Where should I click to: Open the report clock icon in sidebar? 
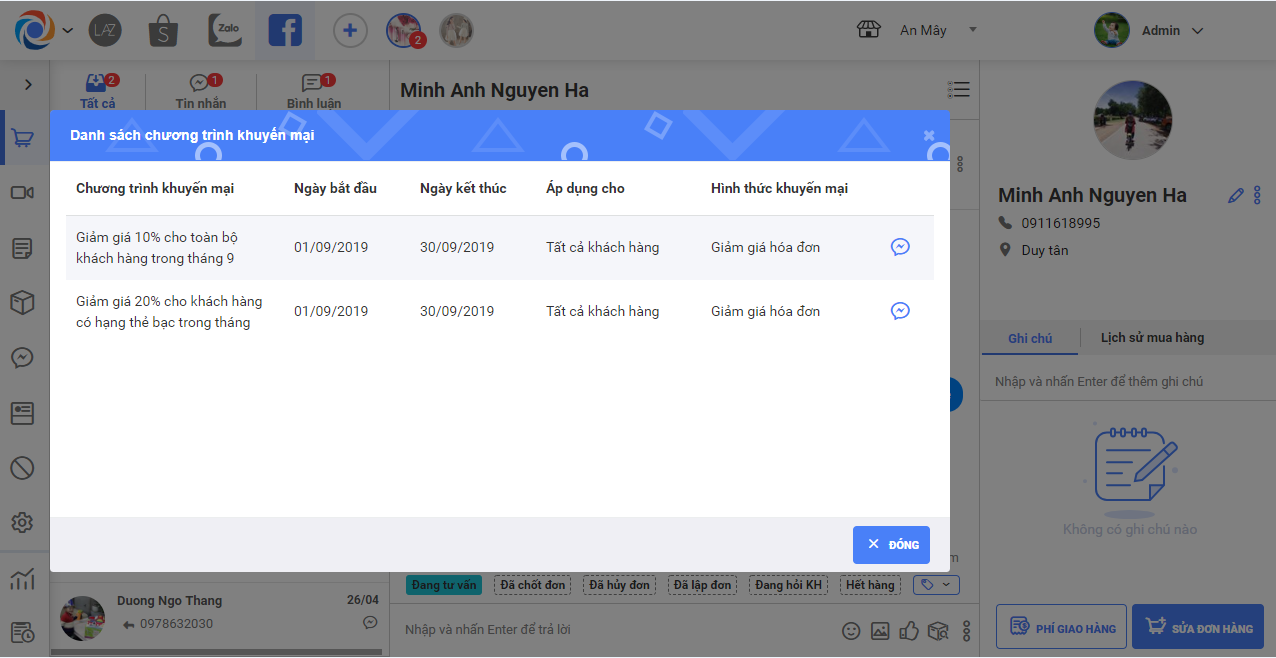[22, 632]
